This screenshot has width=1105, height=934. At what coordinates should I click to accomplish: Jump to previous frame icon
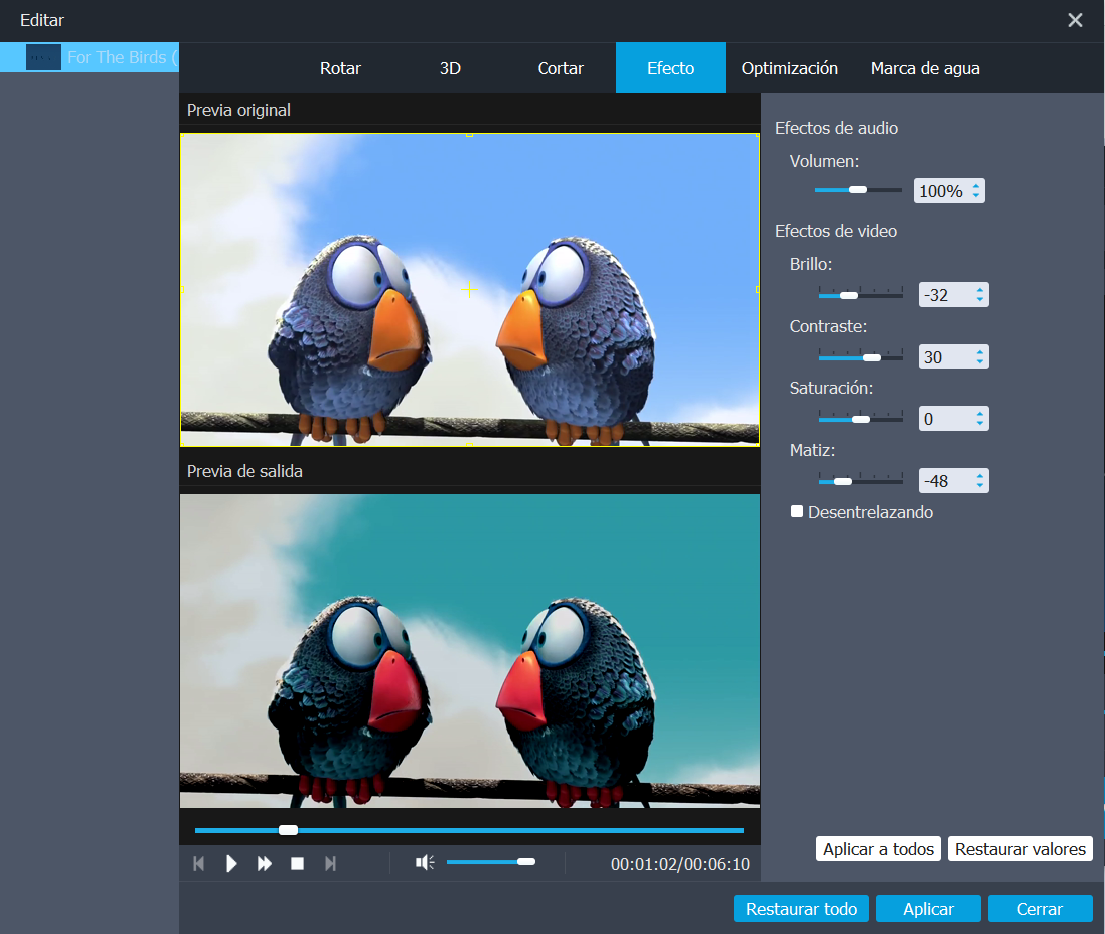199,864
